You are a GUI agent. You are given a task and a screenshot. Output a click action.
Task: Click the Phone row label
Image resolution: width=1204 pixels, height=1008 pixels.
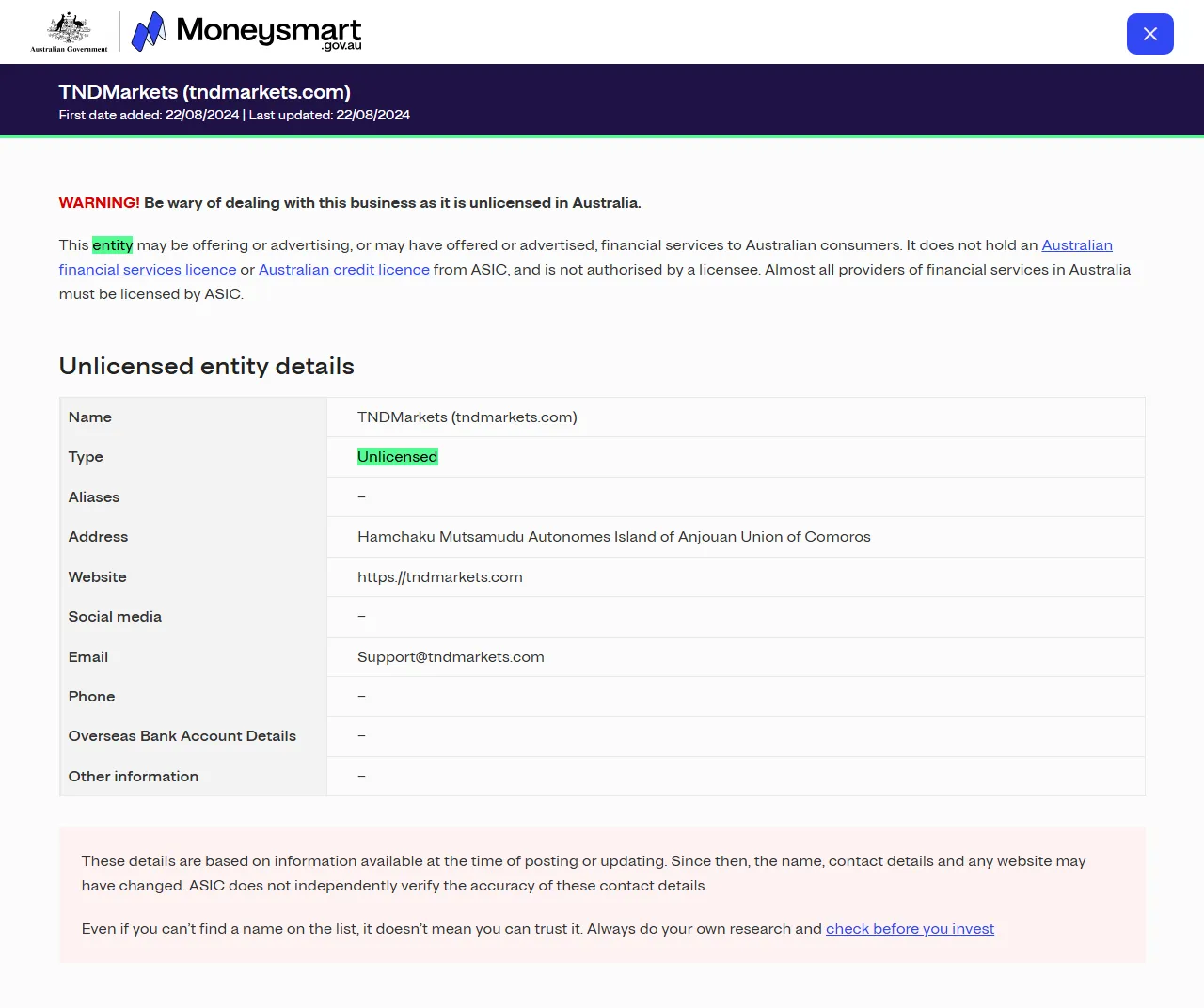tap(91, 697)
